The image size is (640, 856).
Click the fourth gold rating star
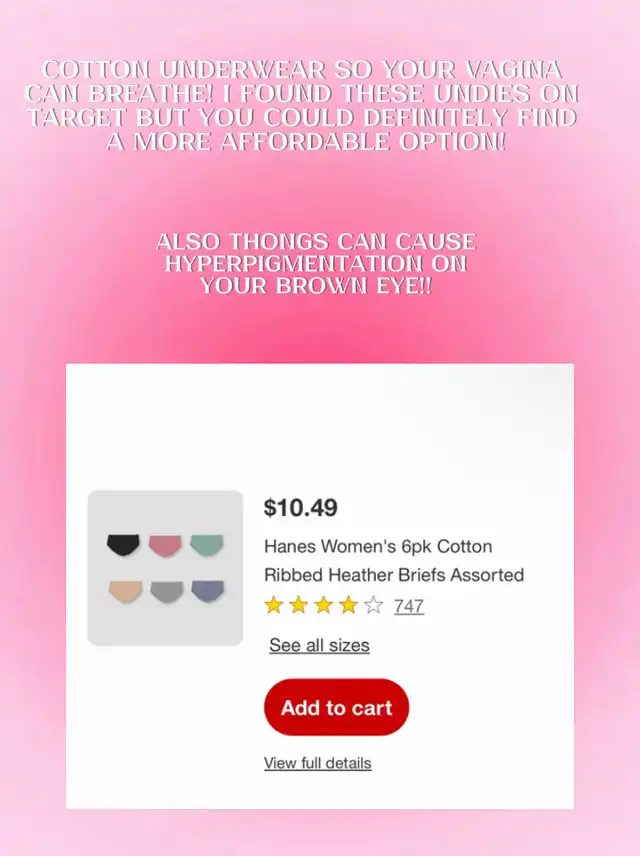[x=348, y=605]
